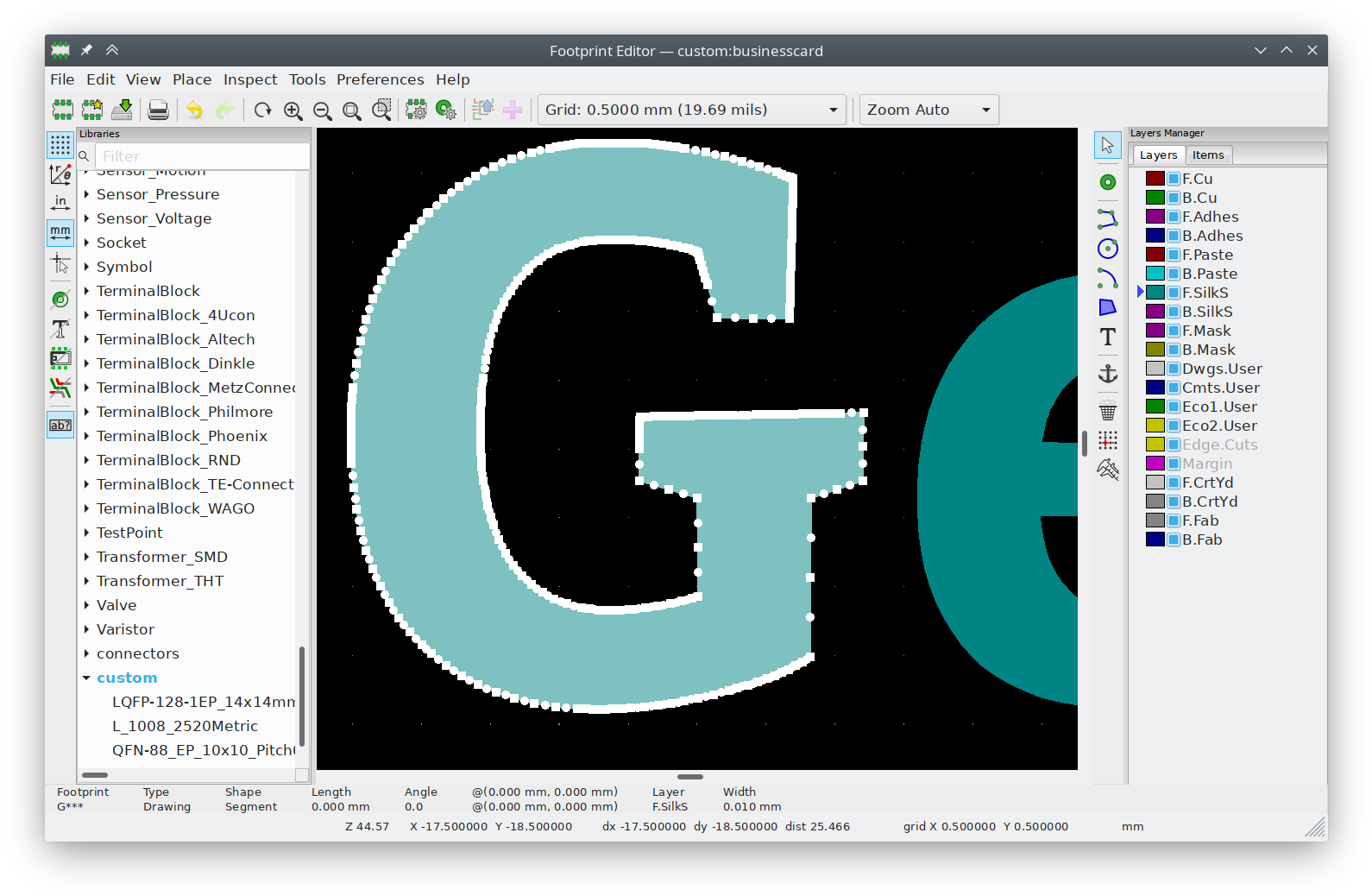1372x896 pixels.
Task: Expand the Socket library node
Action: pos(86,243)
